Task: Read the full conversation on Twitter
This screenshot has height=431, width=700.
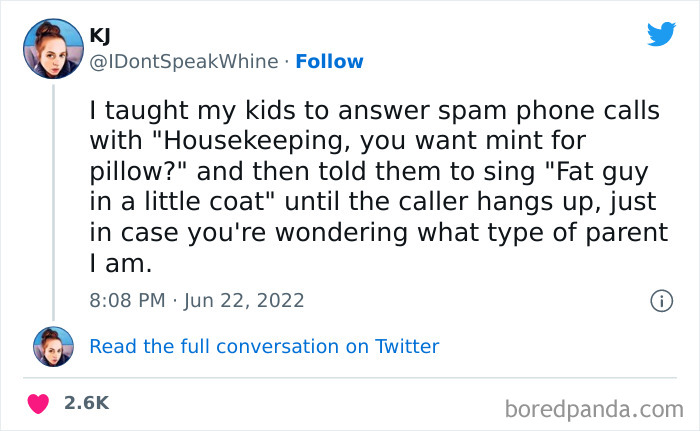Action: pyautogui.click(x=264, y=346)
